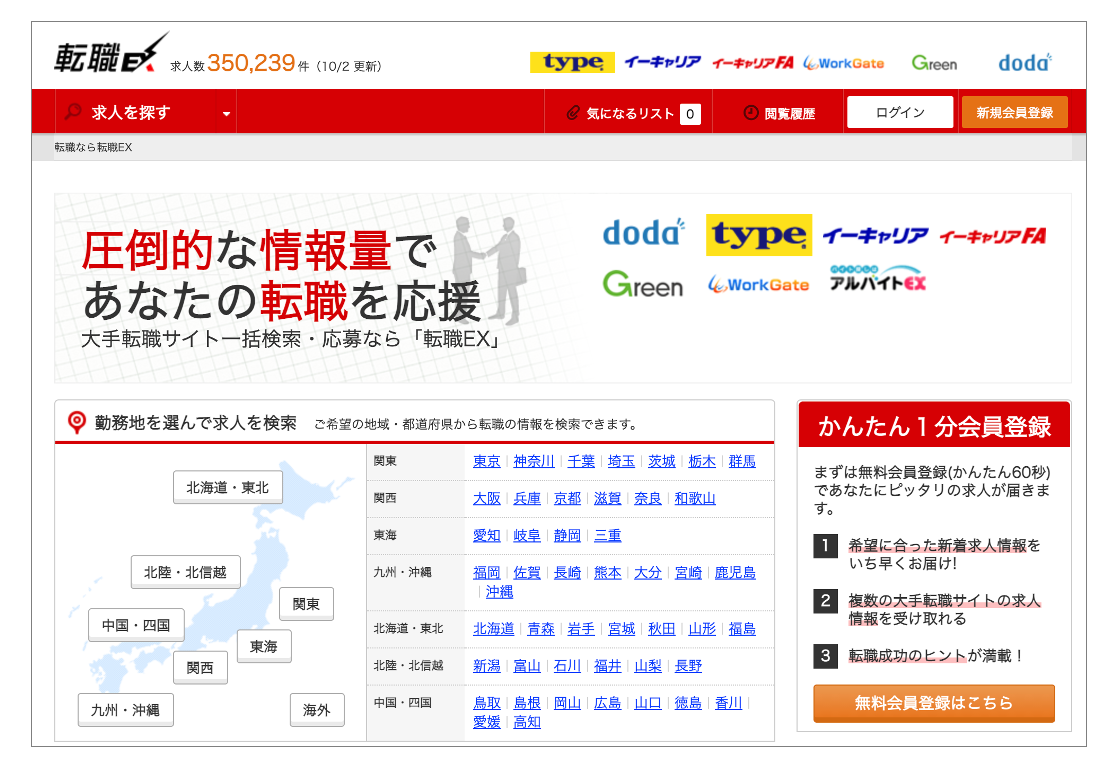Open the 福島 prefecture link
The image size is (1118, 774).
[x=742, y=629]
